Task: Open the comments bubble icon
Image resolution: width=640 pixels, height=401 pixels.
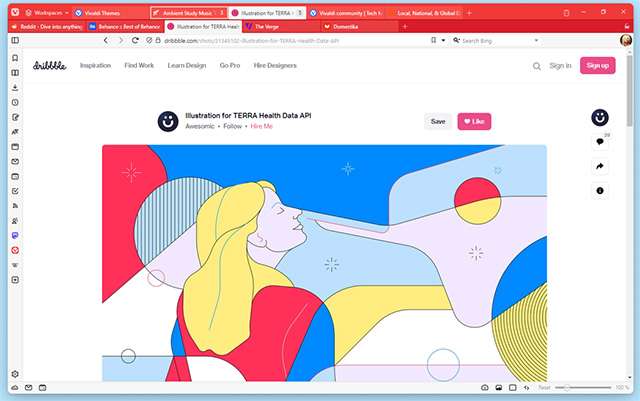Action: [x=600, y=142]
